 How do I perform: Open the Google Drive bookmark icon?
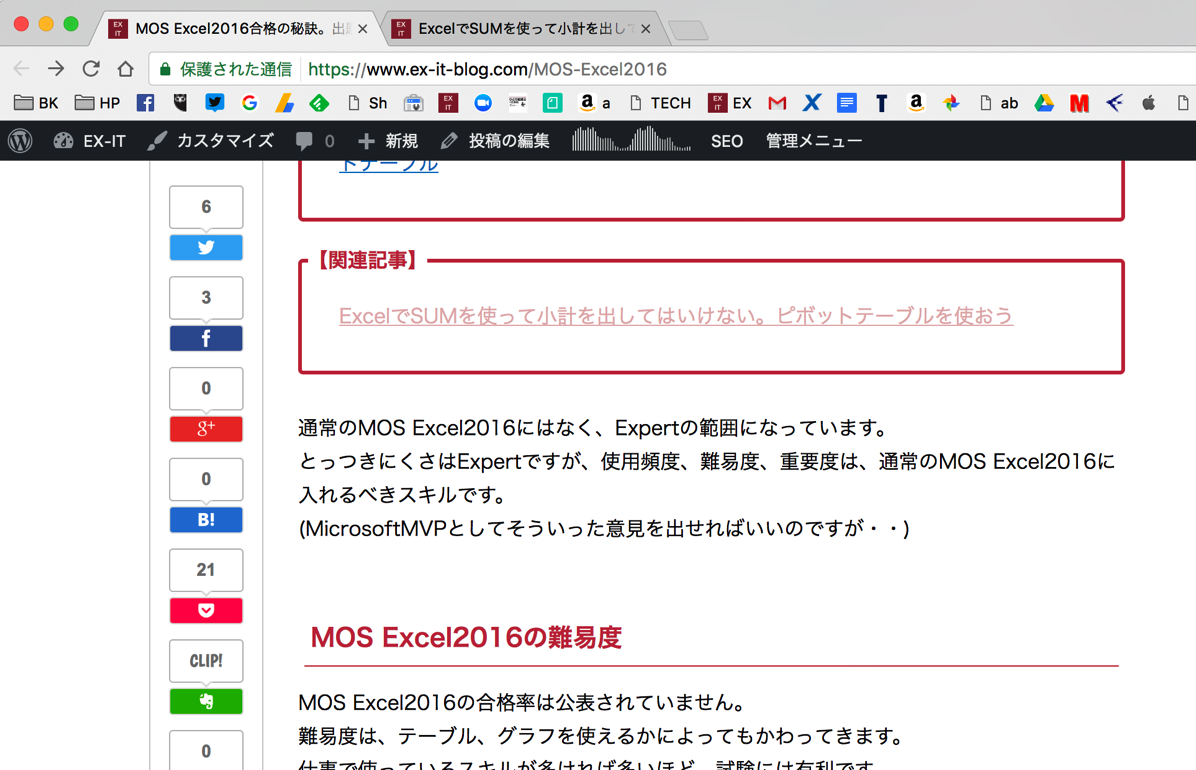(1044, 103)
